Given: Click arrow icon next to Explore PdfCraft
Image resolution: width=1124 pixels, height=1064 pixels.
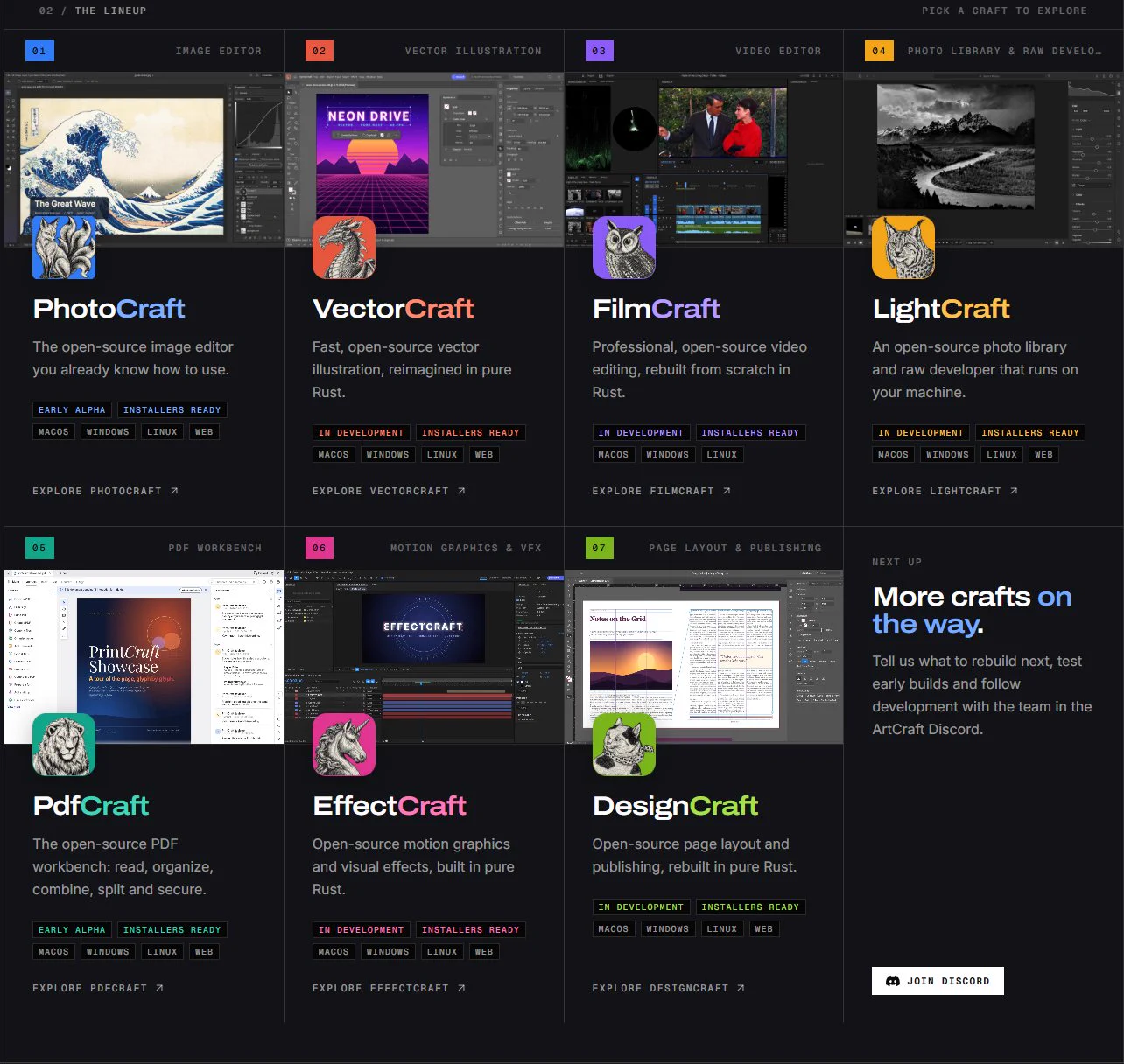Looking at the screenshot, I should point(159,988).
